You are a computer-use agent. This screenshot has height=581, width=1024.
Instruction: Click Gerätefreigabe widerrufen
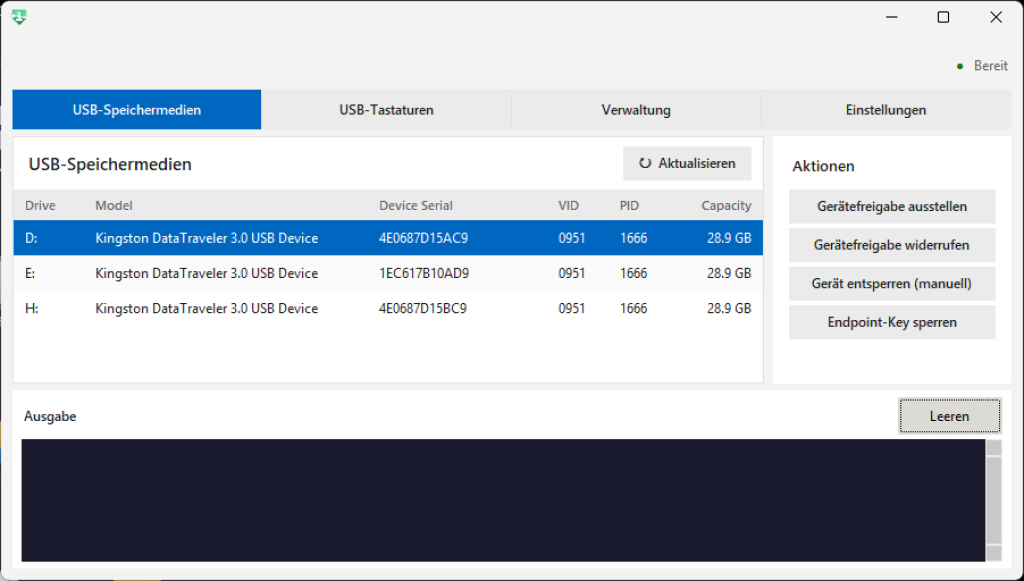tap(892, 245)
